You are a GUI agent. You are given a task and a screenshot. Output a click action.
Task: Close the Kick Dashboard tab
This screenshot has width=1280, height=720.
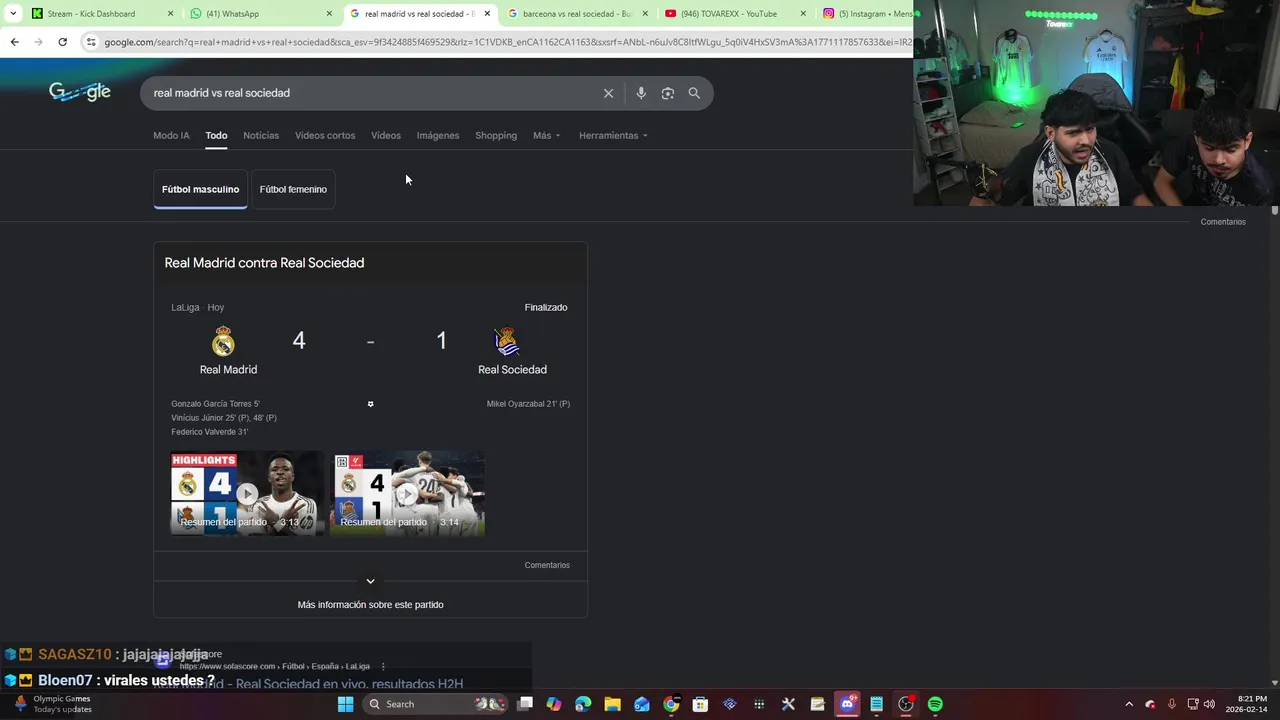coord(170,14)
